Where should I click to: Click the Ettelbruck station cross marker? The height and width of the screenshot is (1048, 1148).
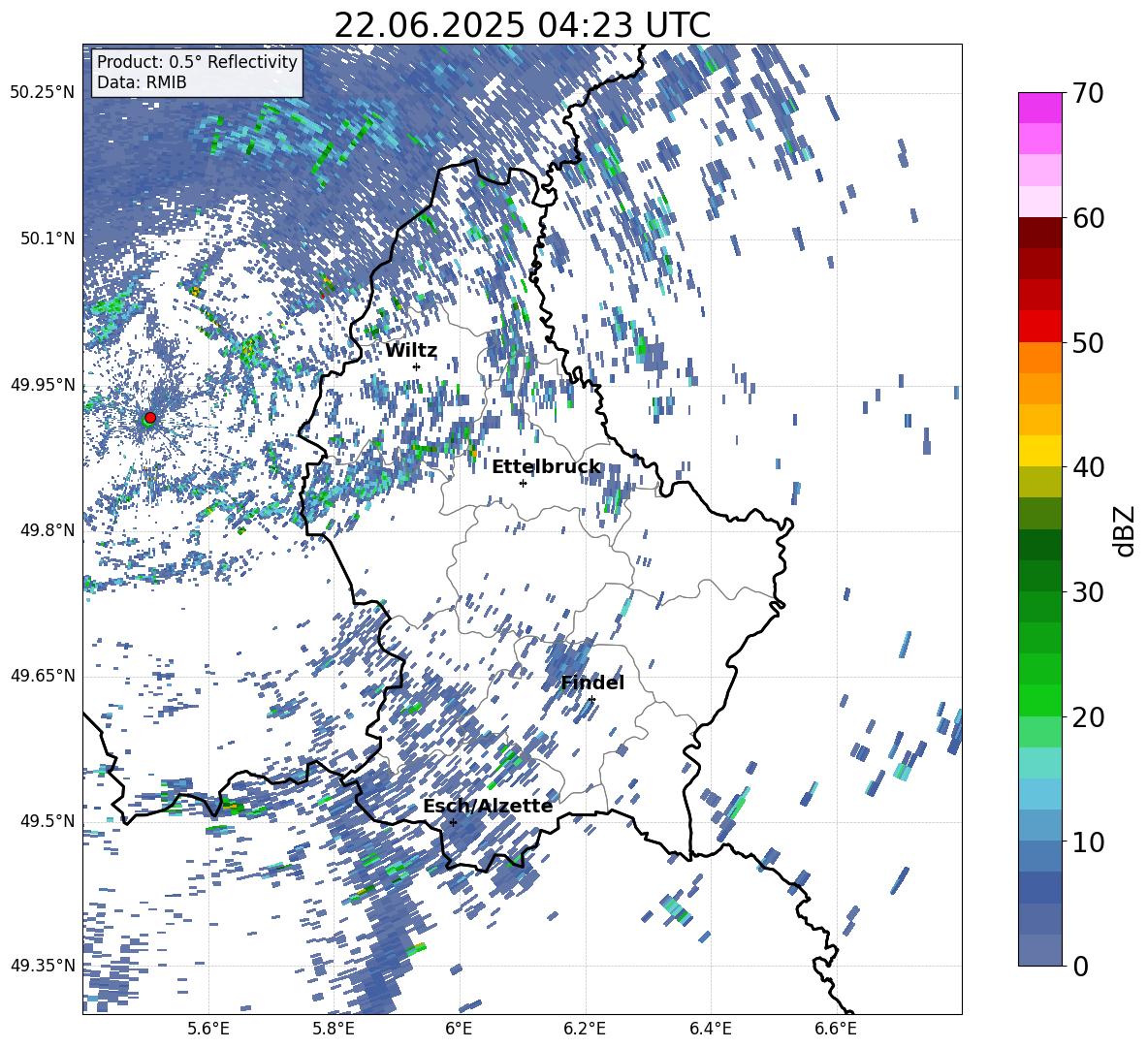tap(523, 483)
